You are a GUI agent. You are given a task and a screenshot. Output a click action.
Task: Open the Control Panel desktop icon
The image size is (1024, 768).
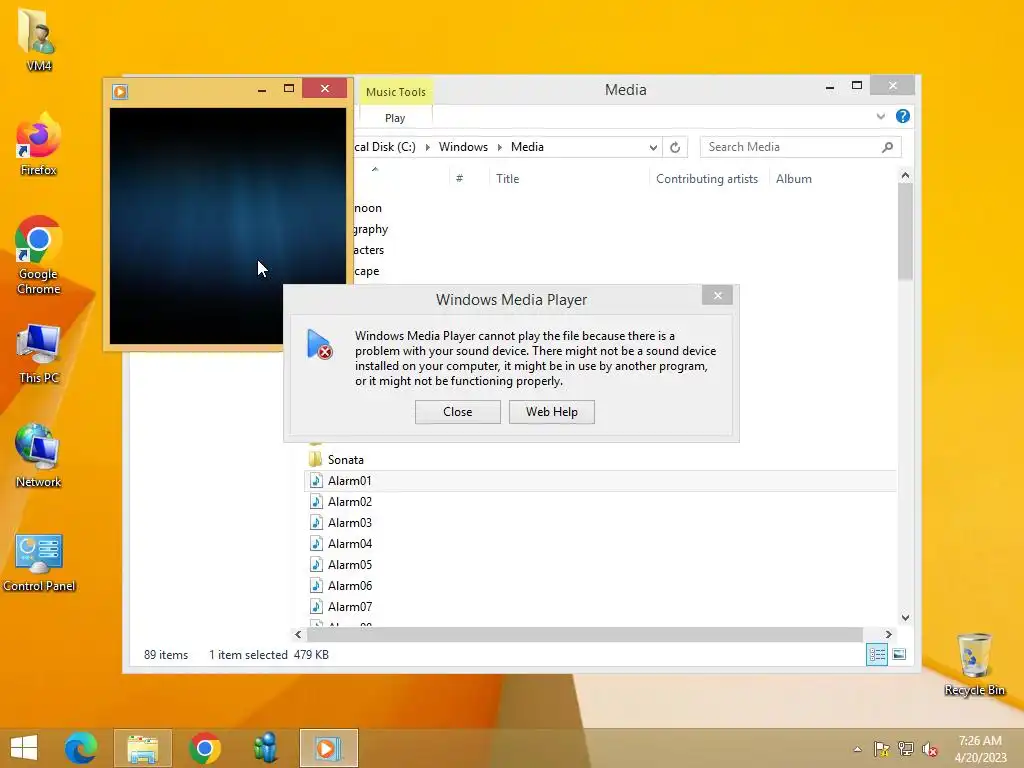[x=39, y=562]
